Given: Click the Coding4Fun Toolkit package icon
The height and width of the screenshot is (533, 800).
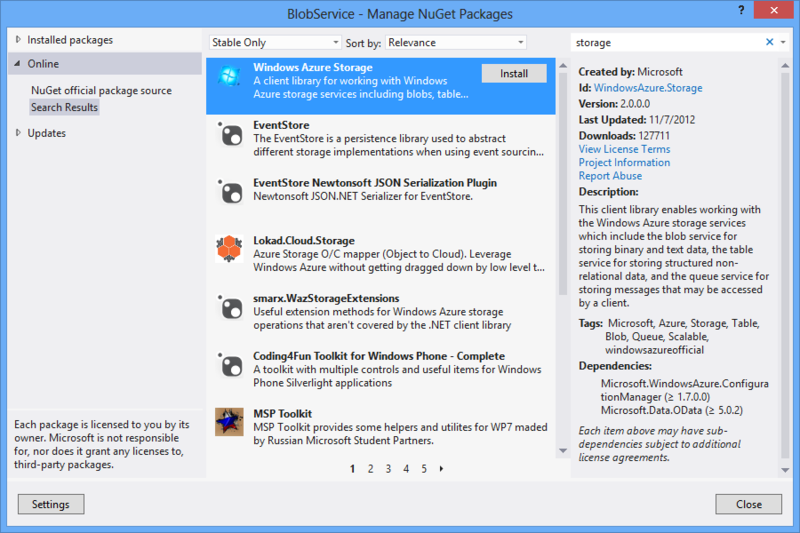Looking at the screenshot, I should tap(230, 365).
